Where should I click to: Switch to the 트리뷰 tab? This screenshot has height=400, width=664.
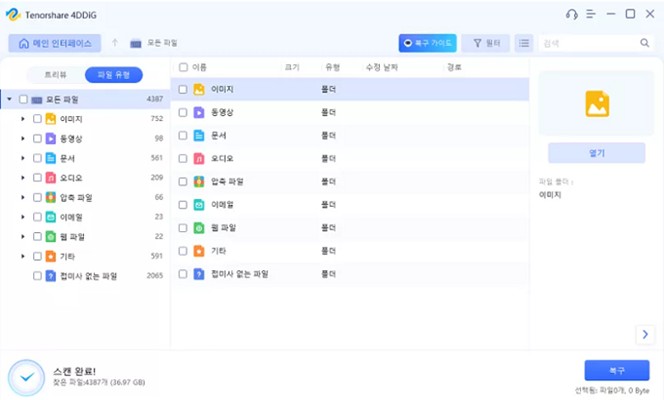click(x=56, y=75)
